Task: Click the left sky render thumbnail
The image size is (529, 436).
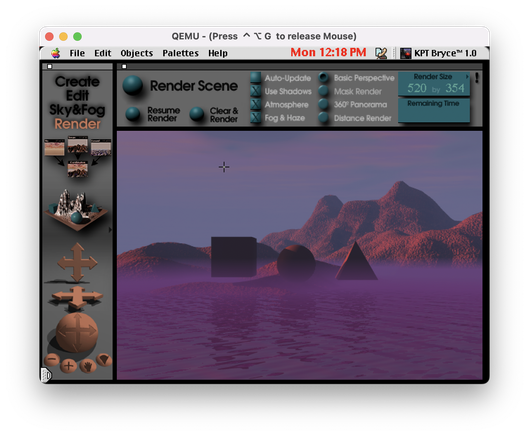Action: point(54,147)
